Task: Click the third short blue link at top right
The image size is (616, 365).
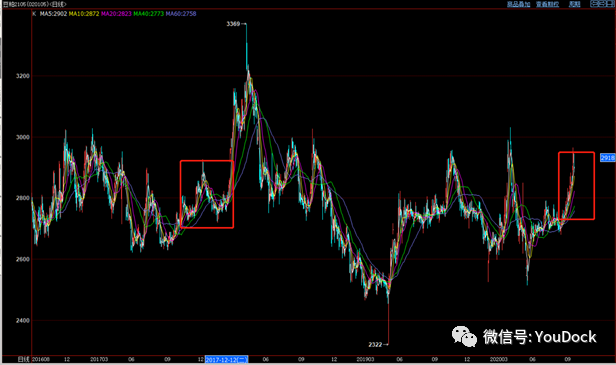Action: pos(575,4)
